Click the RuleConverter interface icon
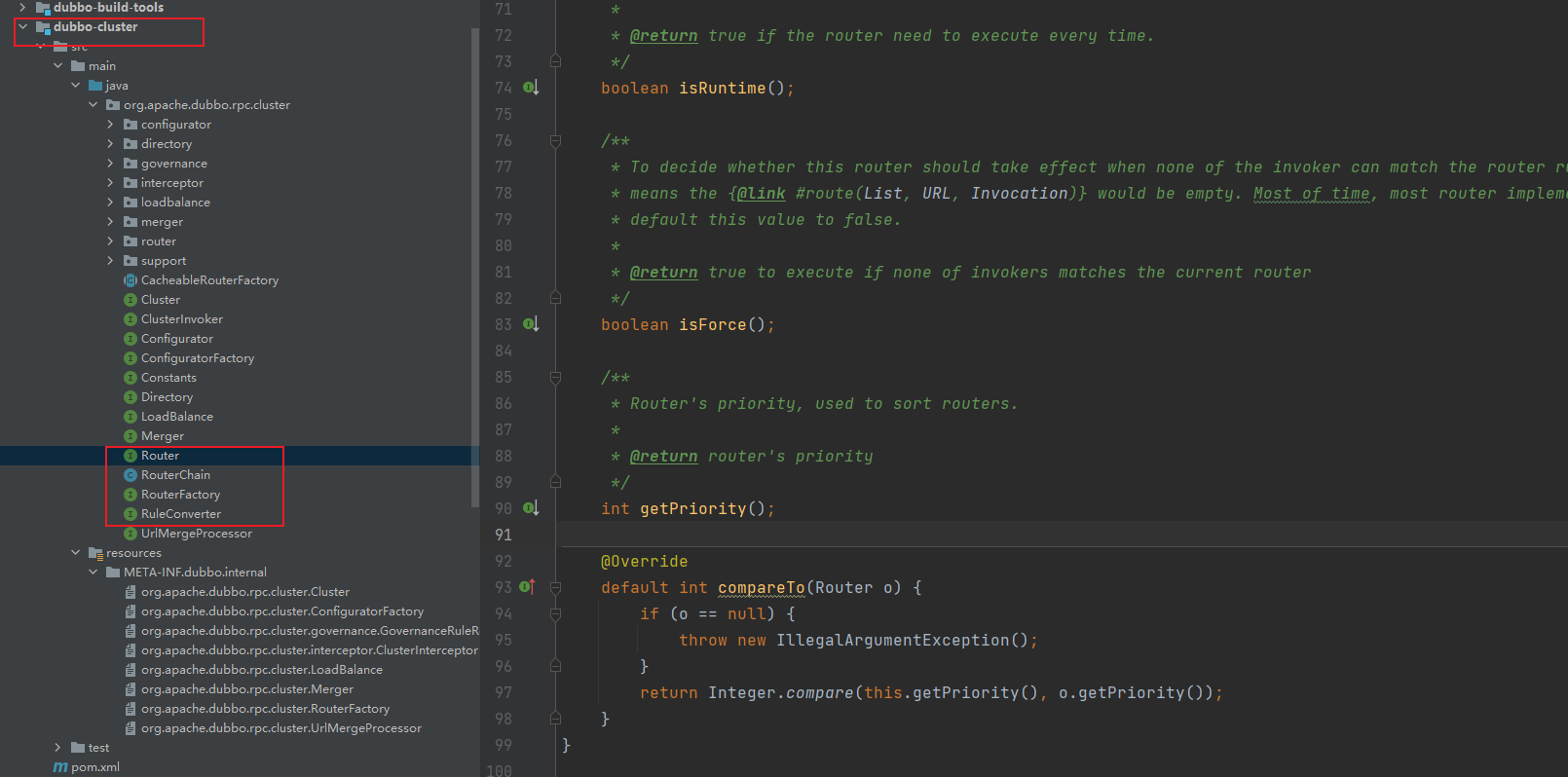Image resolution: width=1568 pixels, height=777 pixels. (131, 514)
